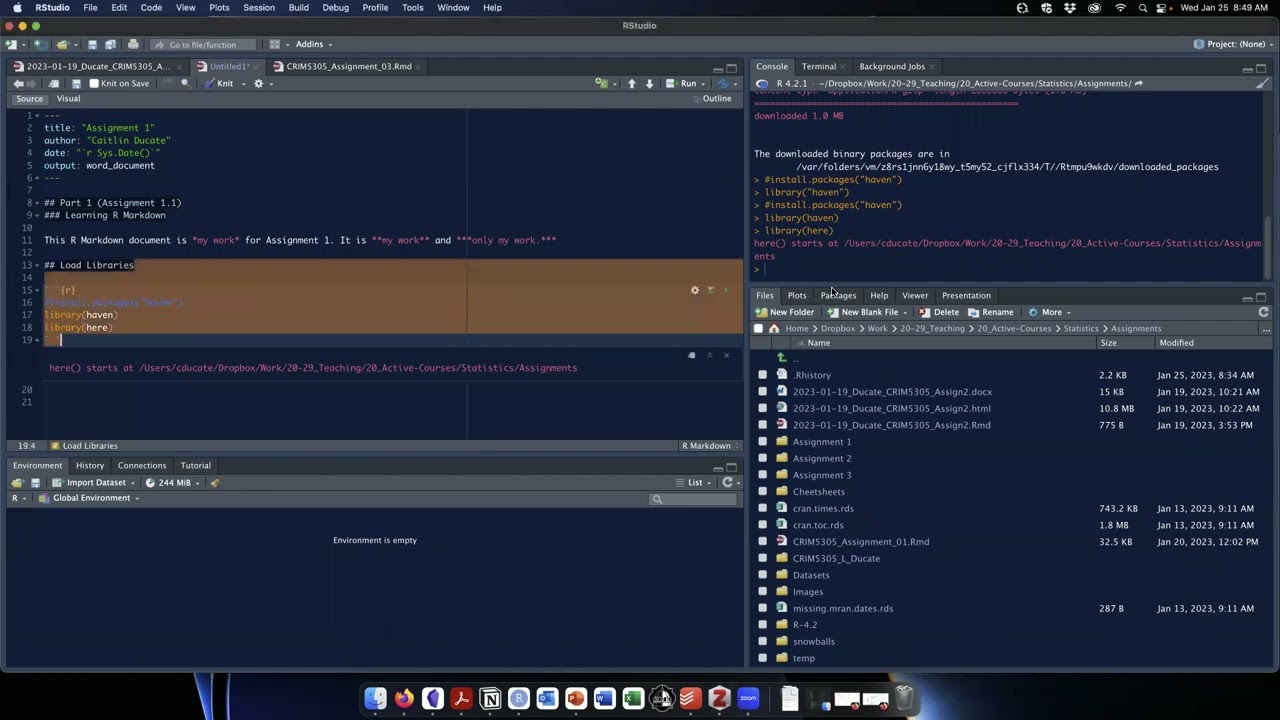Image resolution: width=1280 pixels, height=720 pixels.
Task: Clear chunk output X icon
Action: (726, 355)
